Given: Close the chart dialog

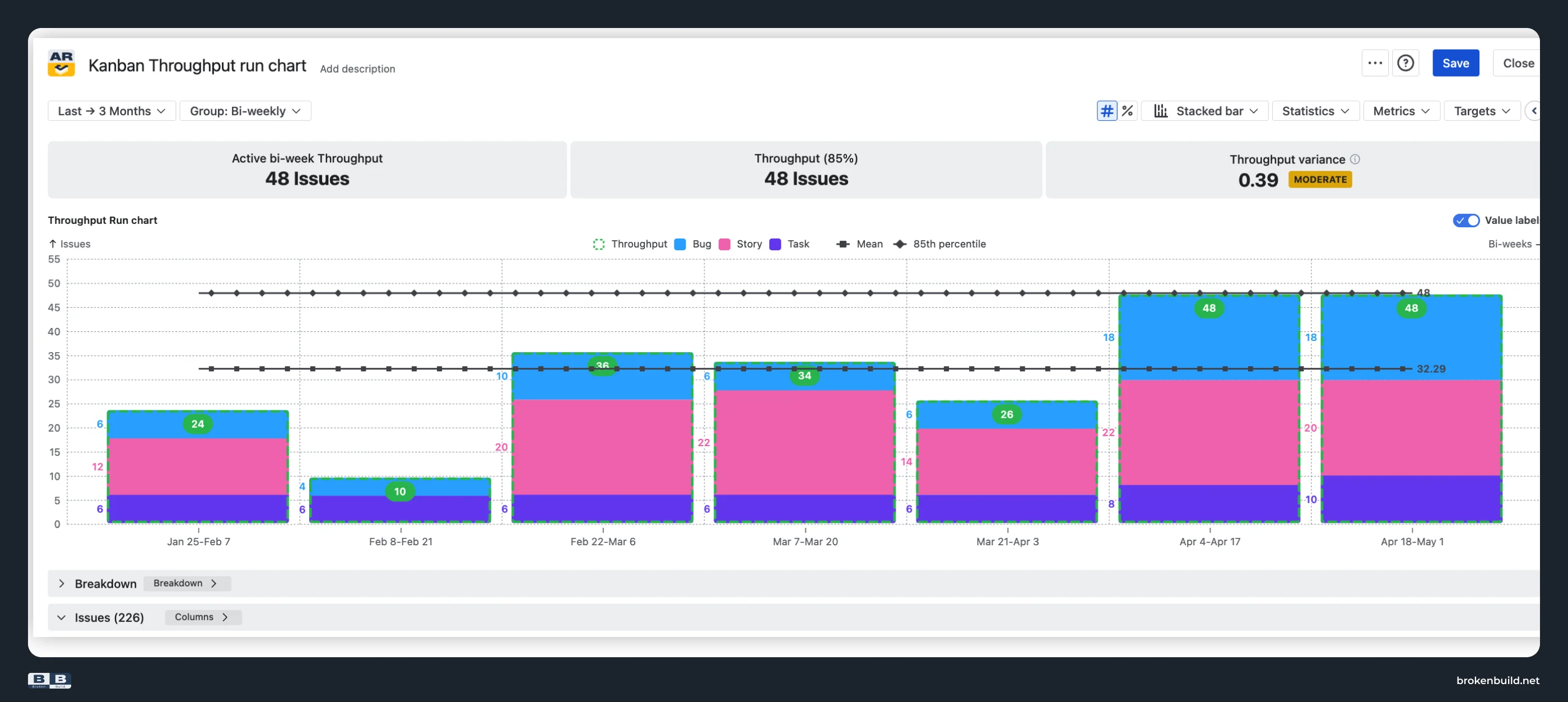Looking at the screenshot, I should click(1518, 63).
